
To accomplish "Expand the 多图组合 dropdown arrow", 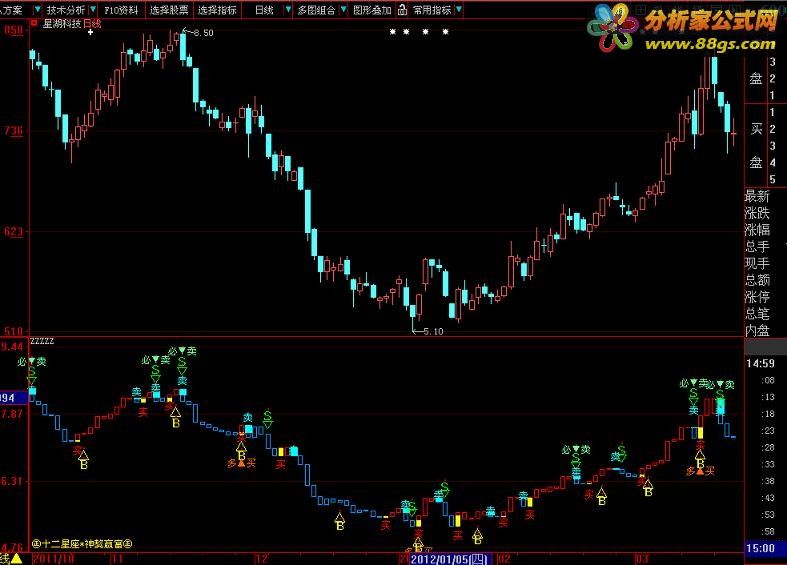I will click(343, 10).
